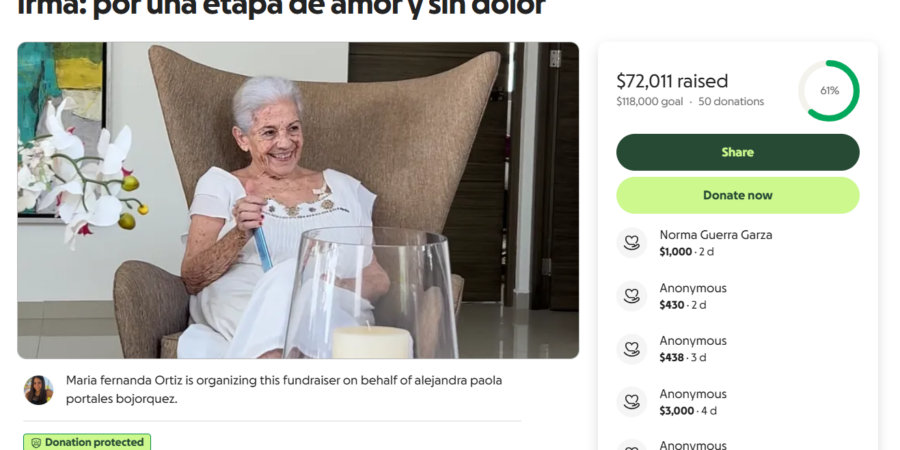This screenshot has width=900, height=450.
Task: Click the shield icon in Donation protected badge
Action: (36, 443)
